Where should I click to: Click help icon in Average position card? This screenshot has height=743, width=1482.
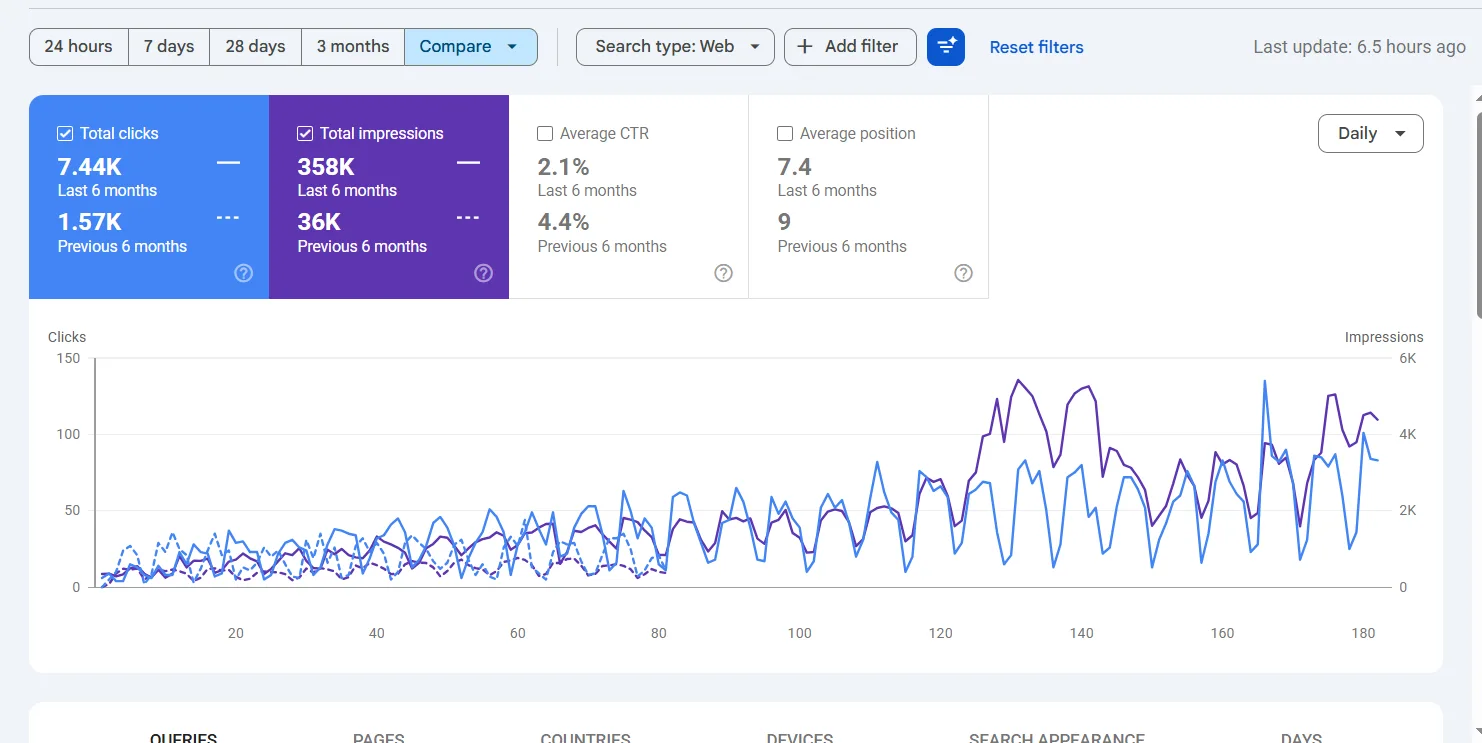pyautogui.click(x=963, y=273)
